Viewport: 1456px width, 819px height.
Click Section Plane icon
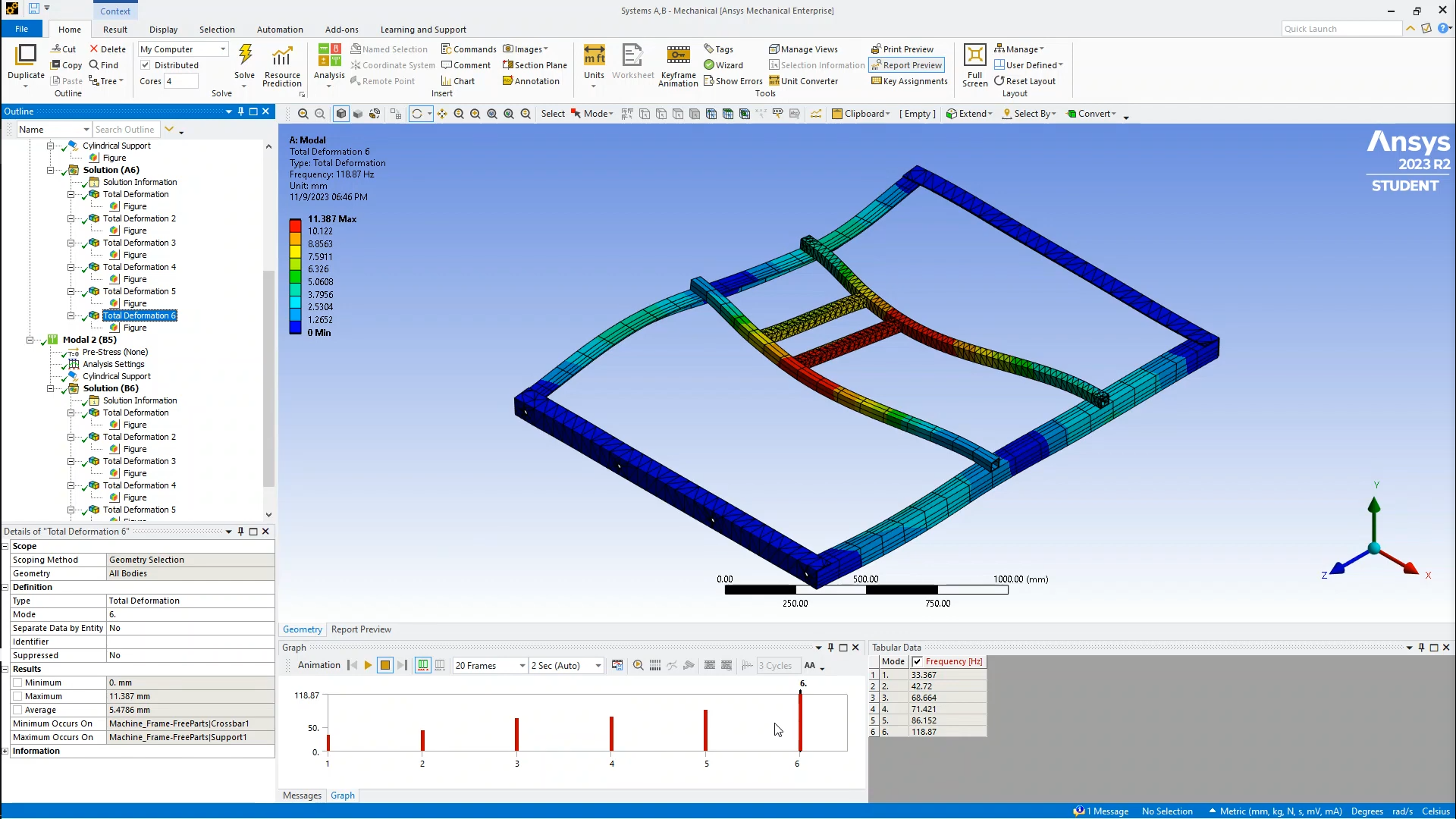pyautogui.click(x=508, y=65)
